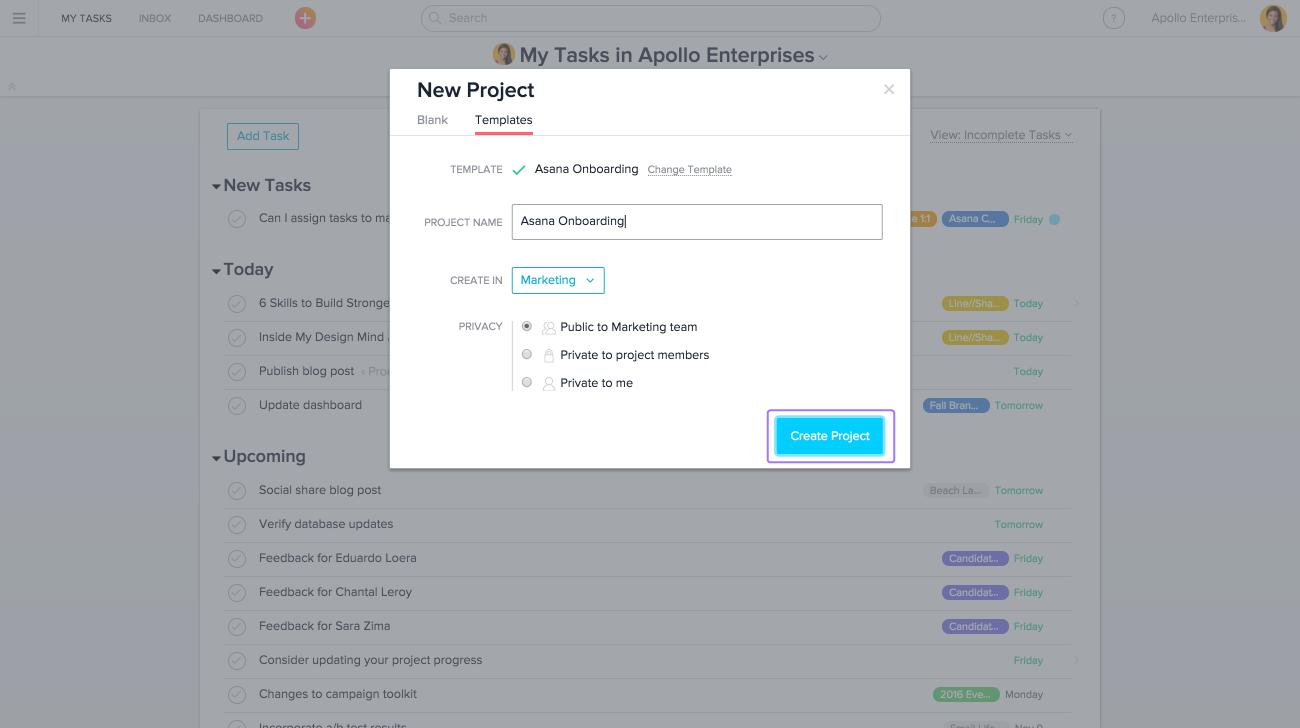
Task: Open the help question mark icon
Action: coord(1113,18)
